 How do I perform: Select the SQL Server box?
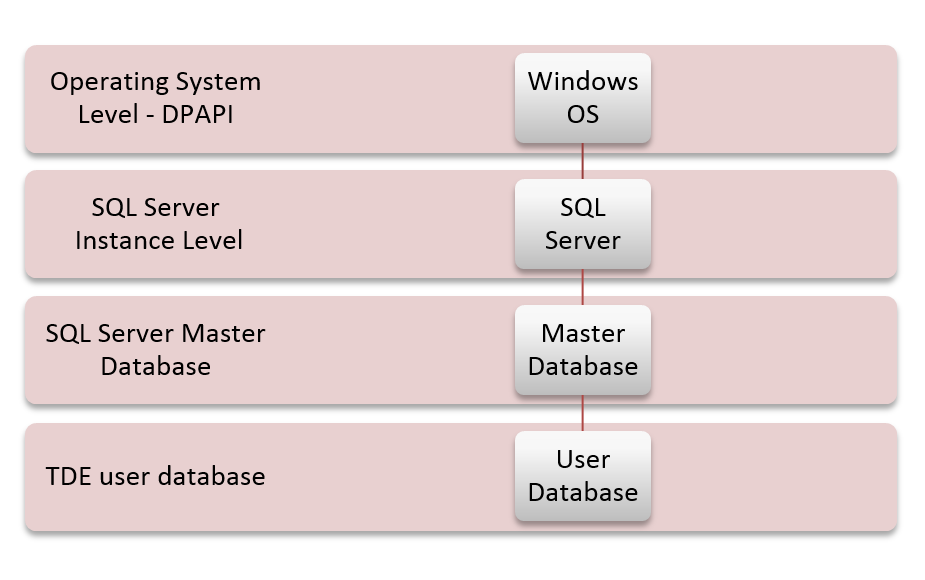(583, 224)
